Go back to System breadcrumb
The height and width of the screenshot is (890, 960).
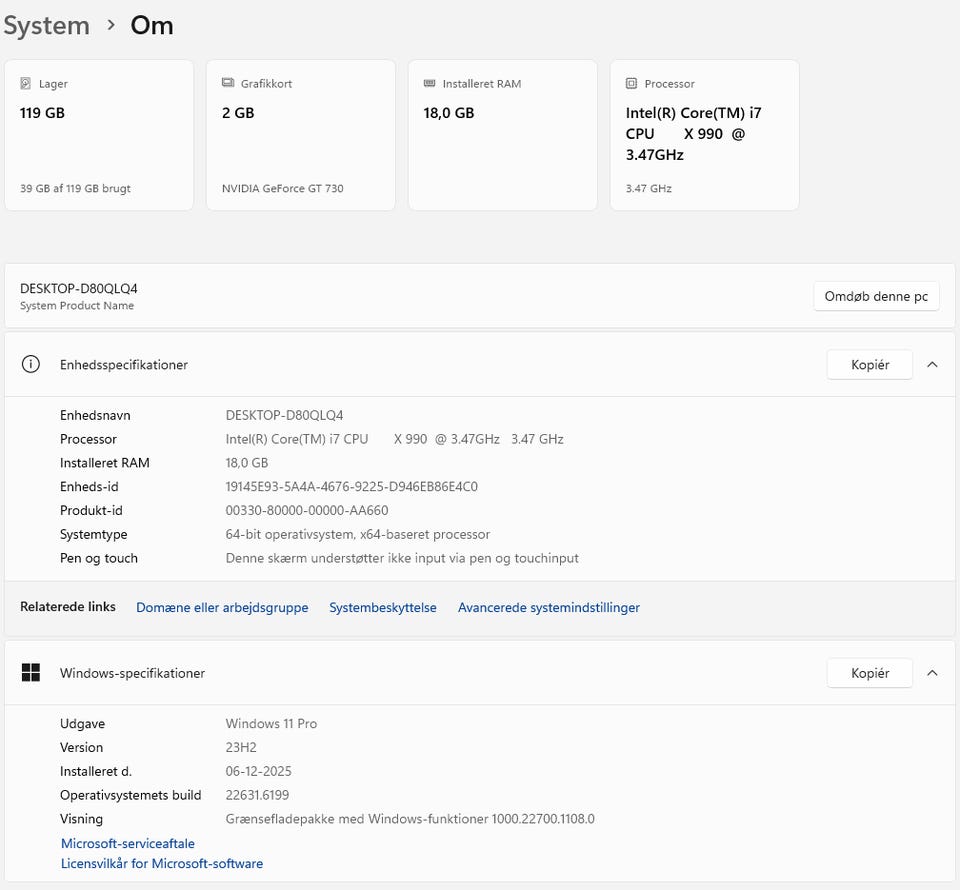pos(46,25)
